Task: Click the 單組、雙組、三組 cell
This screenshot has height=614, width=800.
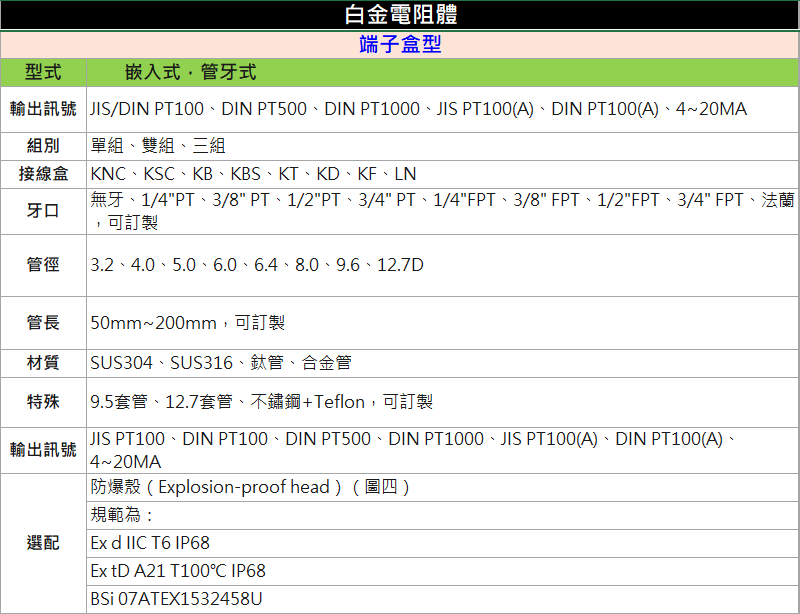Action: [x=158, y=145]
